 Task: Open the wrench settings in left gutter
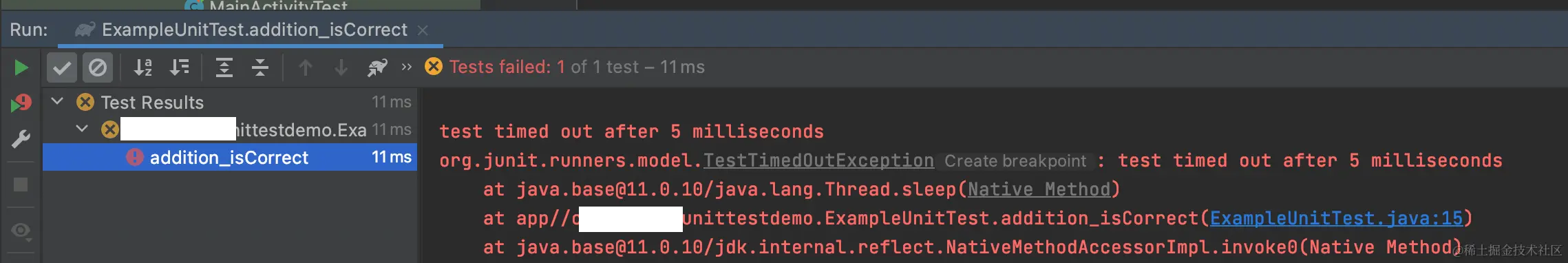21,139
